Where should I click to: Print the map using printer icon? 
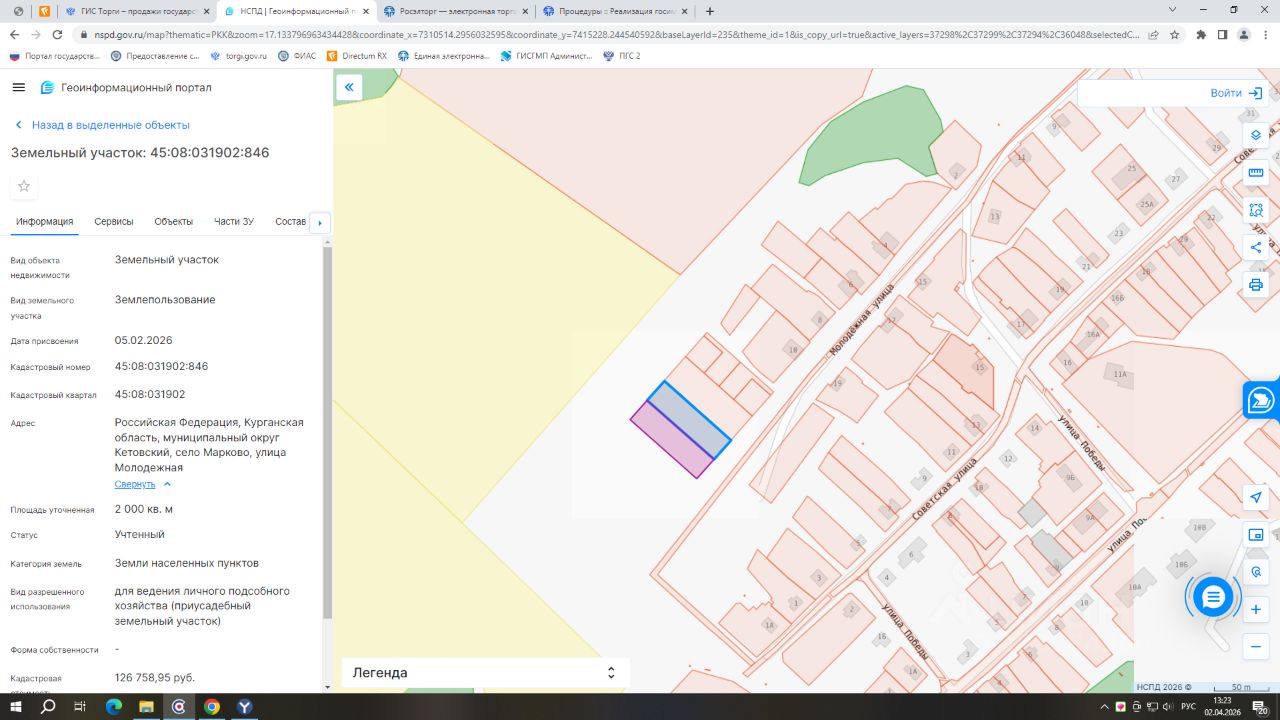pos(1256,285)
